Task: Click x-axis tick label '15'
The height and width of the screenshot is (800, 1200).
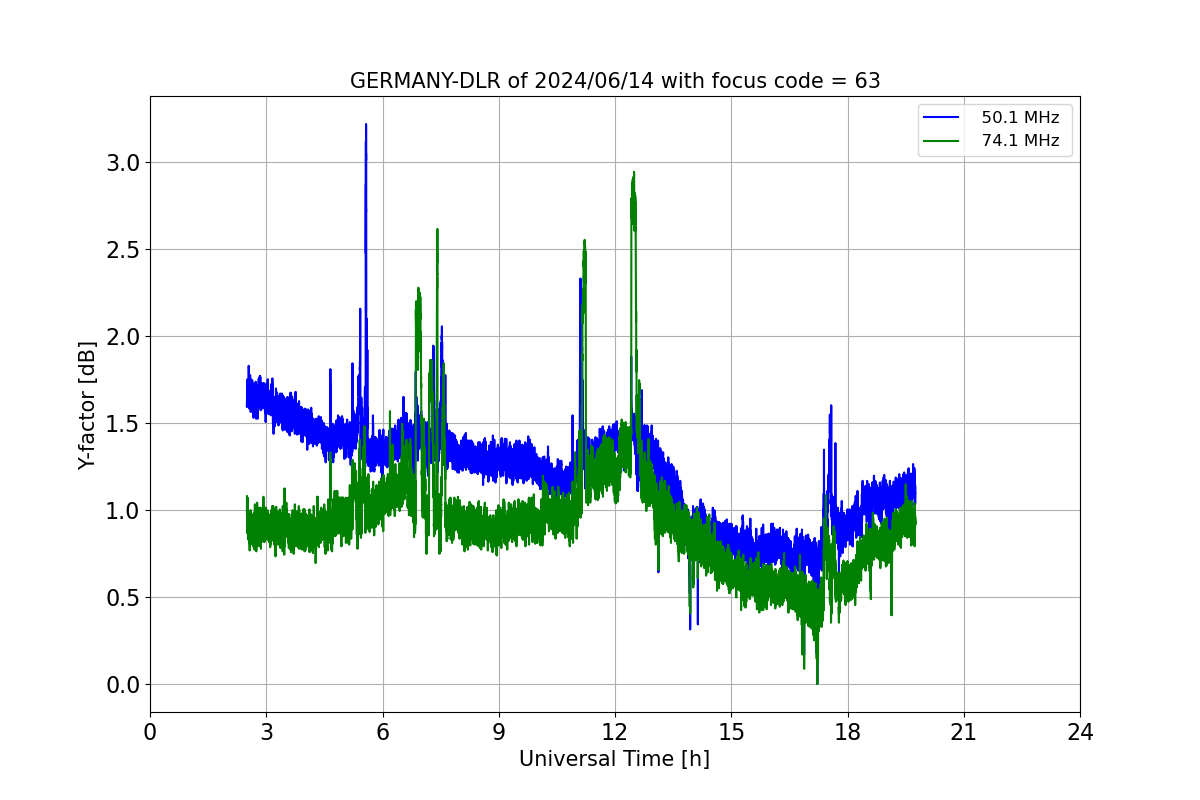Action: tap(731, 732)
